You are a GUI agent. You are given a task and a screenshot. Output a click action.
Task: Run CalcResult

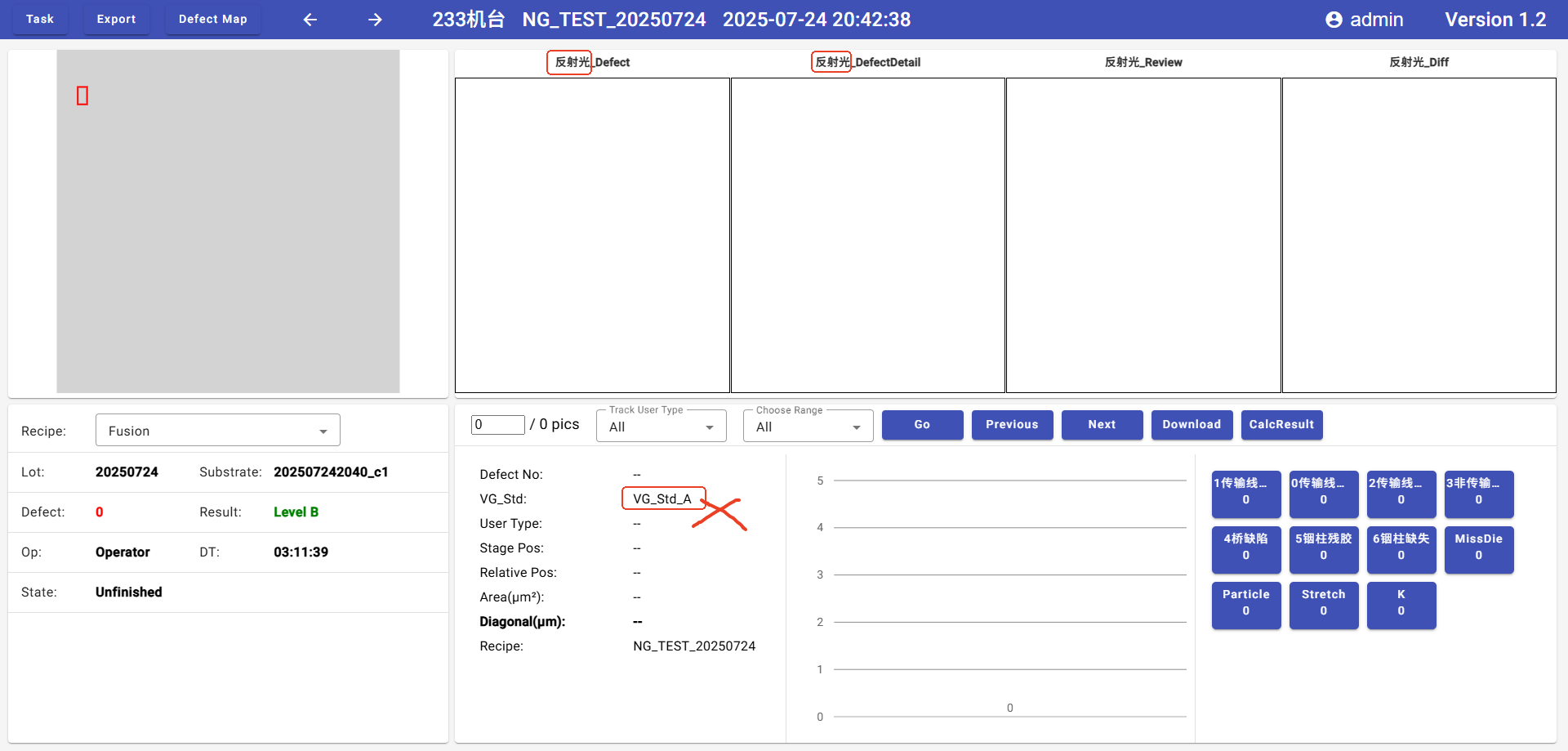click(x=1281, y=425)
